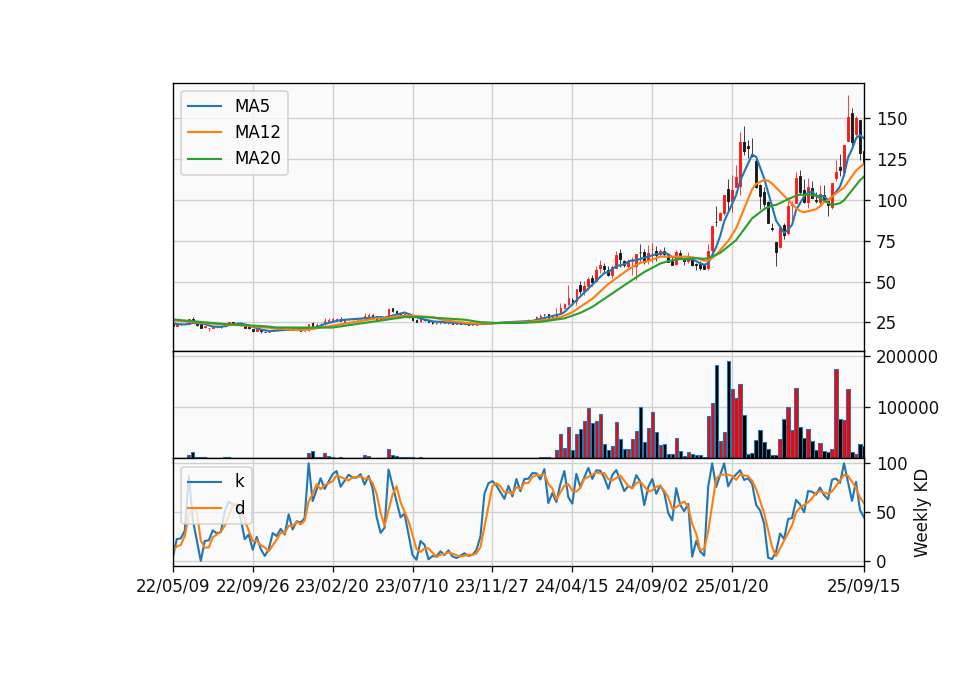Click the 25/01/20 date tick label

point(732,586)
